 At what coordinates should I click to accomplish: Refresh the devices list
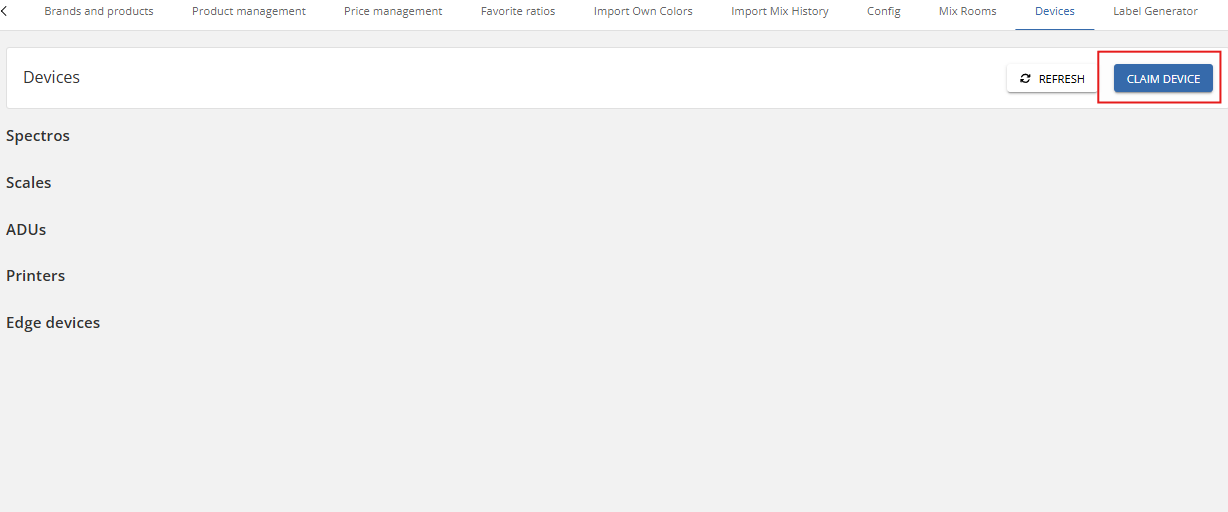pos(1052,79)
